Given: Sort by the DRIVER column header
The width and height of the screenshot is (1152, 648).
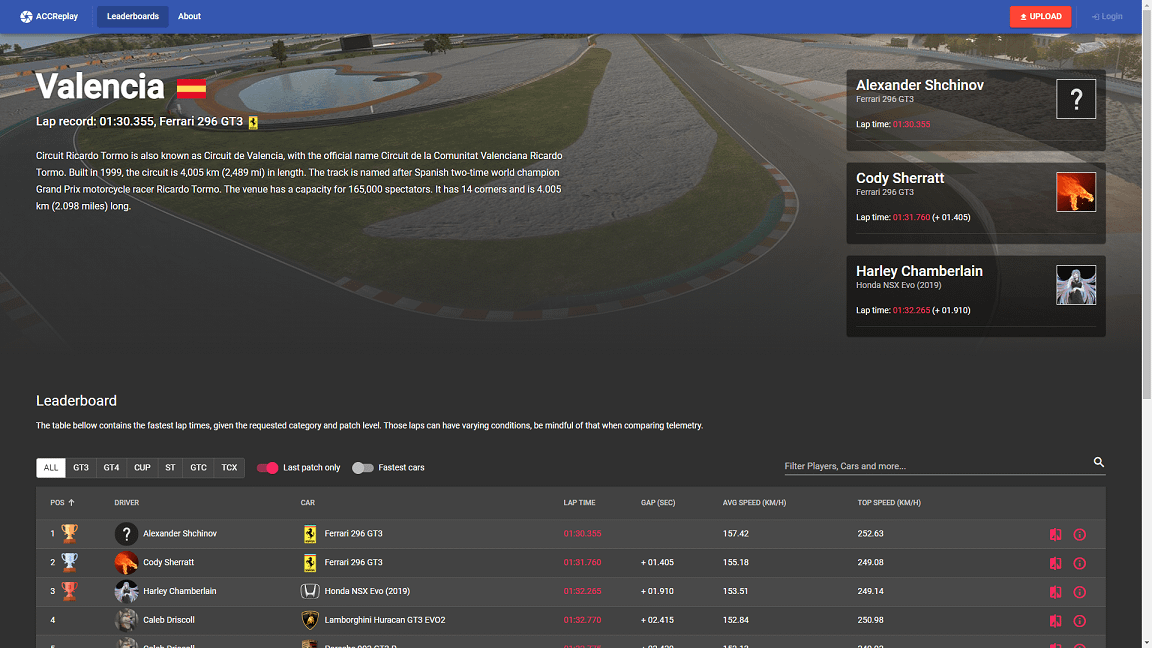Looking at the screenshot, I should tap(126, 503).
